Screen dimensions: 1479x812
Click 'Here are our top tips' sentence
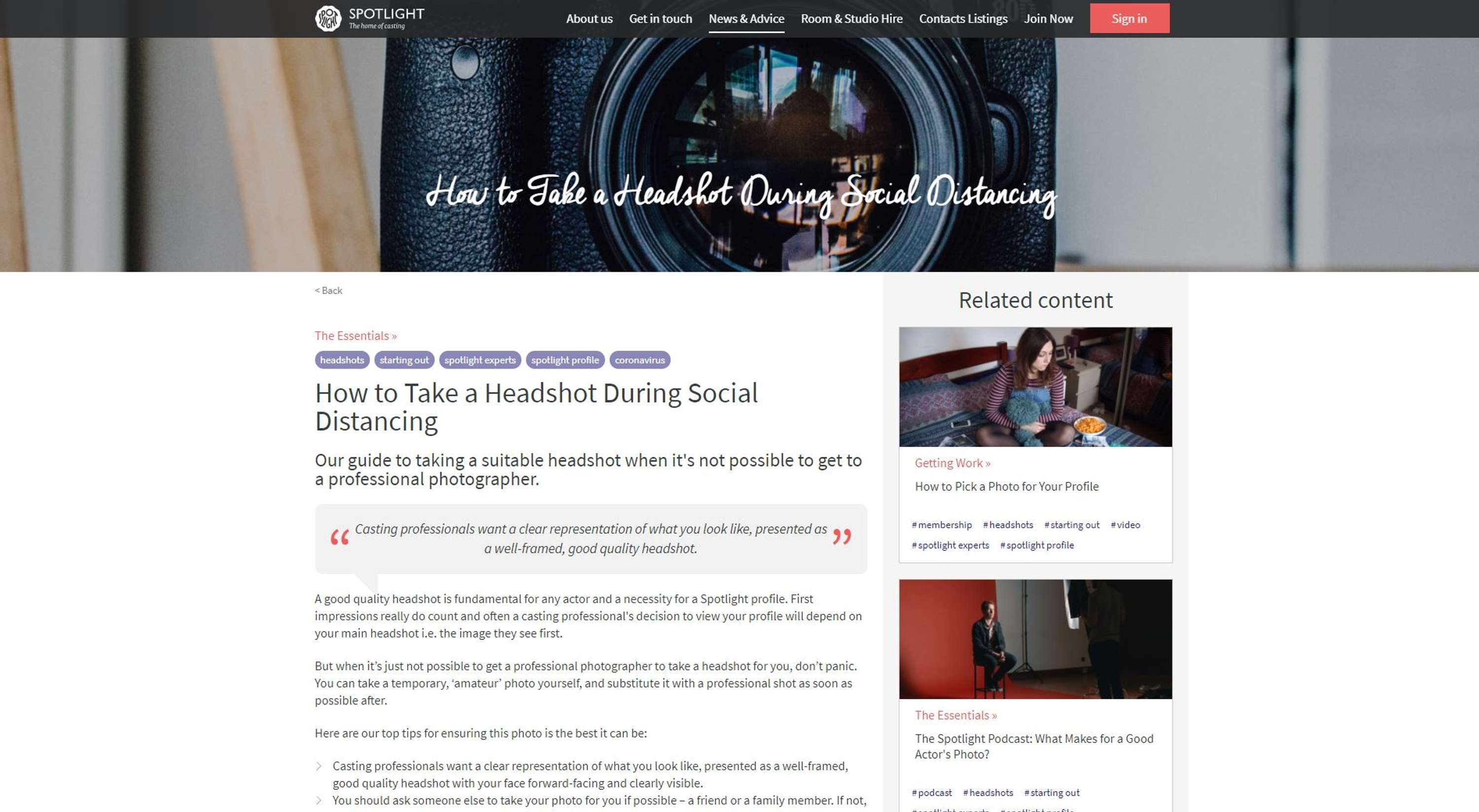click(x=481, y=733)
